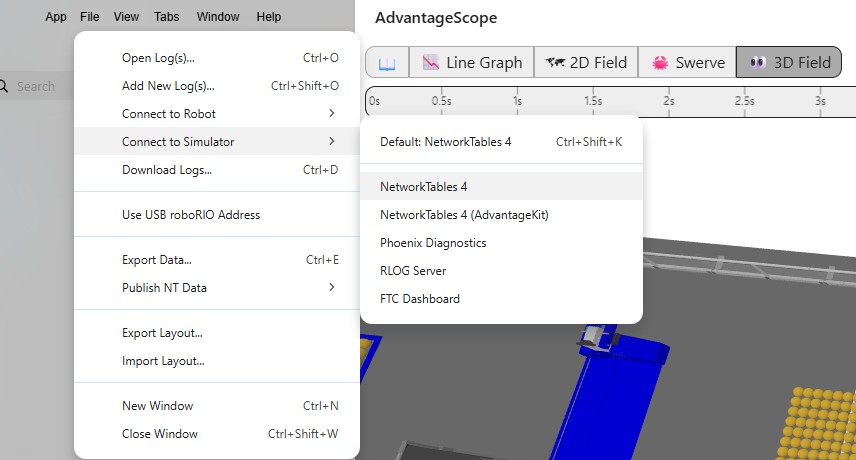856x460 pixels.
Task: Choose Export Data... menu entry
Action: coord(217,260)
